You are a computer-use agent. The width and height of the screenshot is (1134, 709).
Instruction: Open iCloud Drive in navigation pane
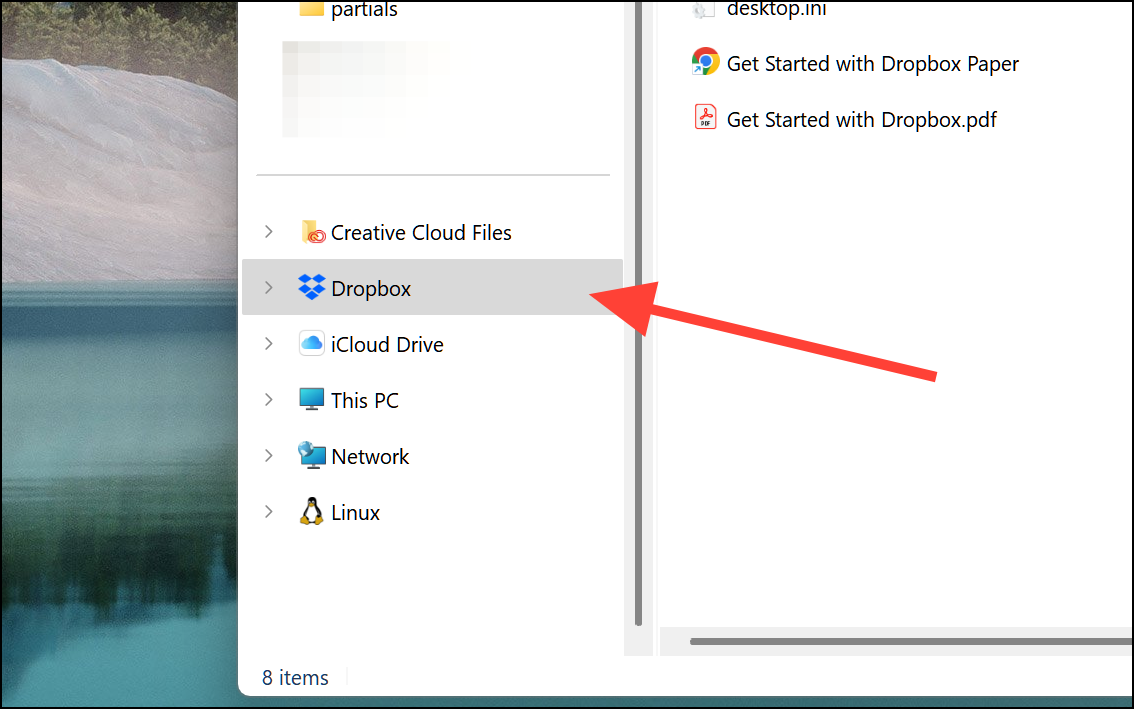[387, 344]
